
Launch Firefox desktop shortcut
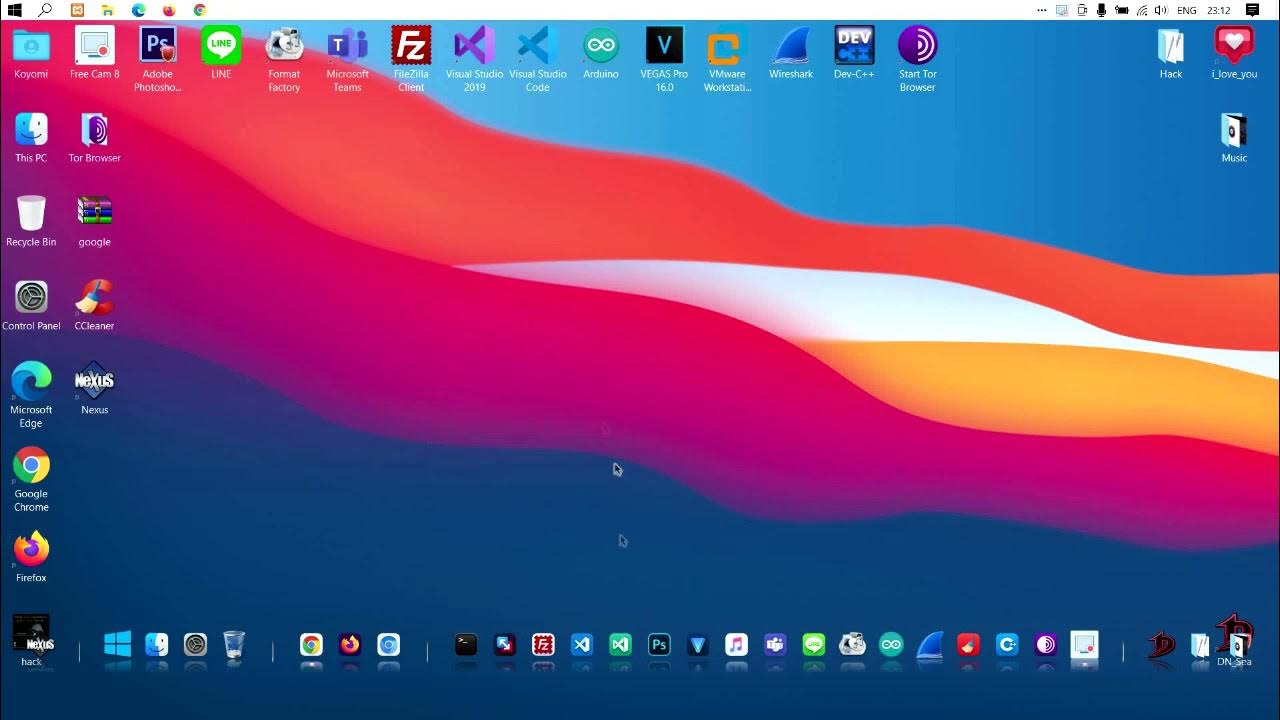[31, 557]
